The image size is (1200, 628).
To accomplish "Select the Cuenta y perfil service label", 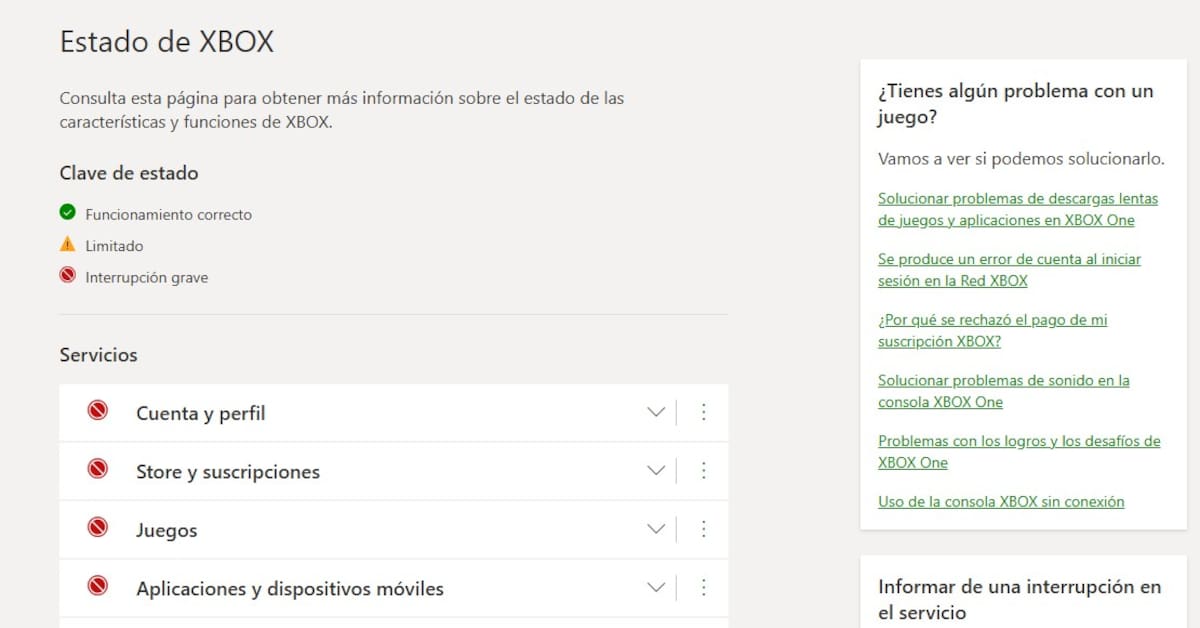I will 201,413.
